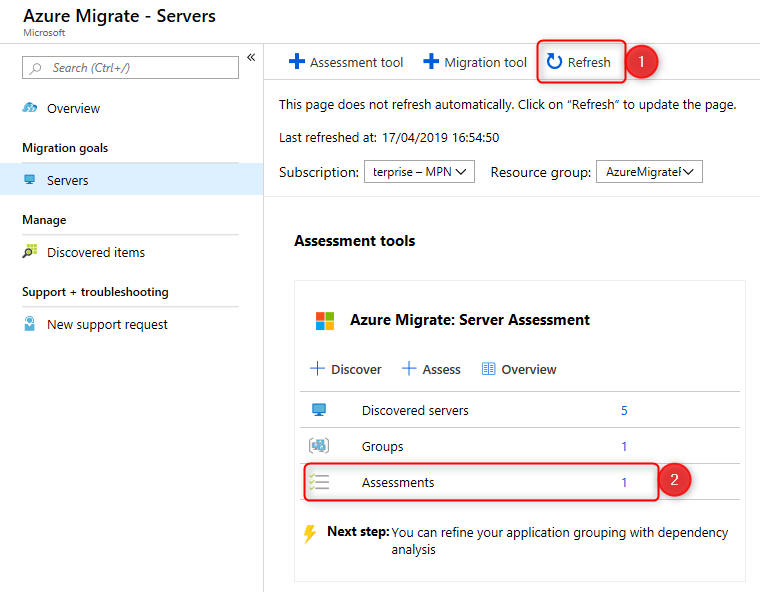Collapse the sidebar with double chevron
760x592 pixels.
pos(251,58)
